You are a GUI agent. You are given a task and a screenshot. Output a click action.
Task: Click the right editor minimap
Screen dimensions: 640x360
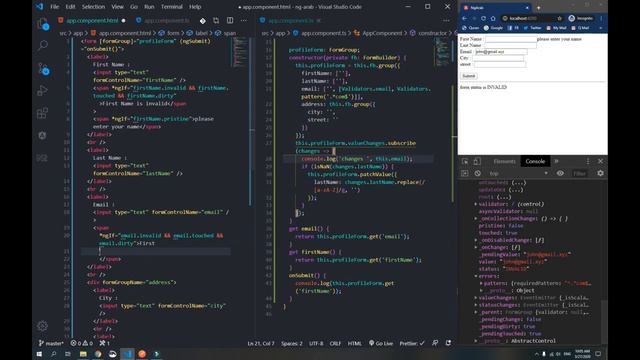point(442,52)
